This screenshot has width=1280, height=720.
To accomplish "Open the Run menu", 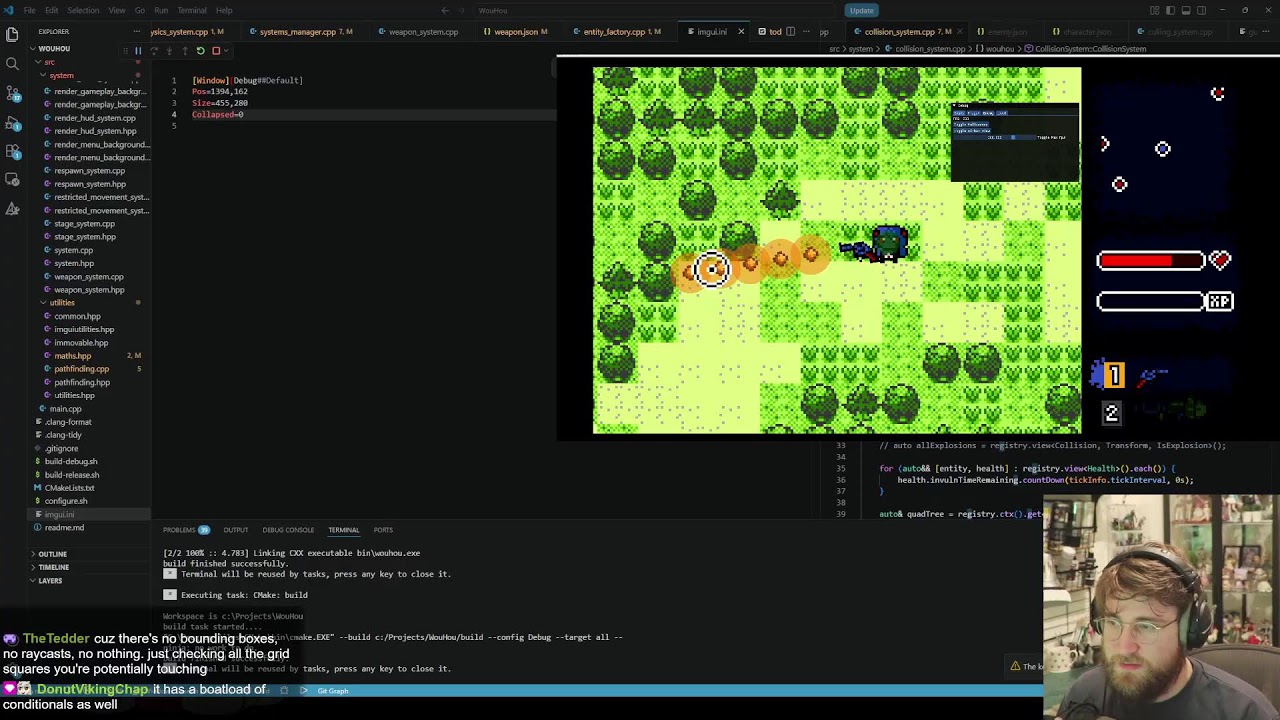I will 161,10.
